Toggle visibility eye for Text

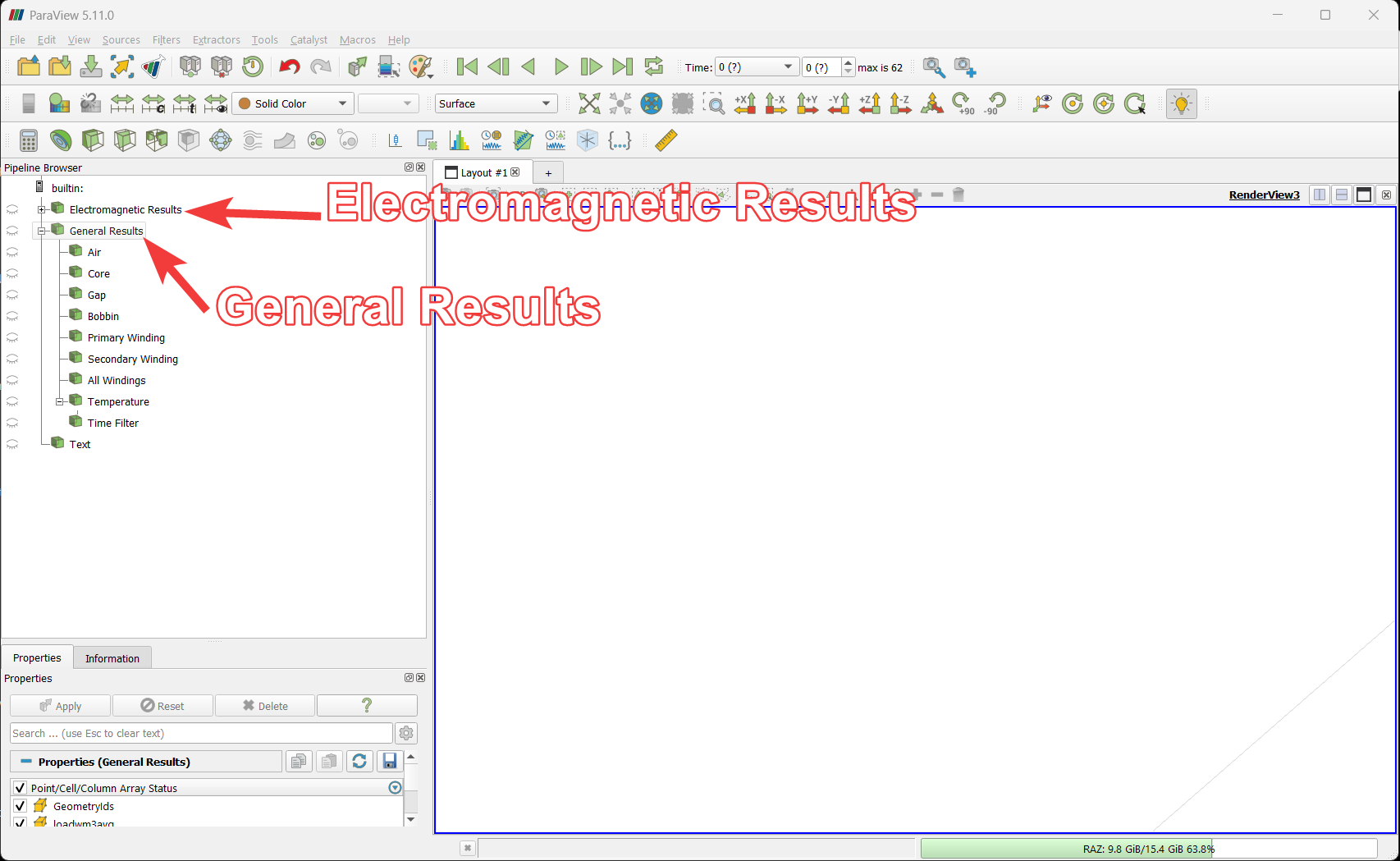(12, 445)
